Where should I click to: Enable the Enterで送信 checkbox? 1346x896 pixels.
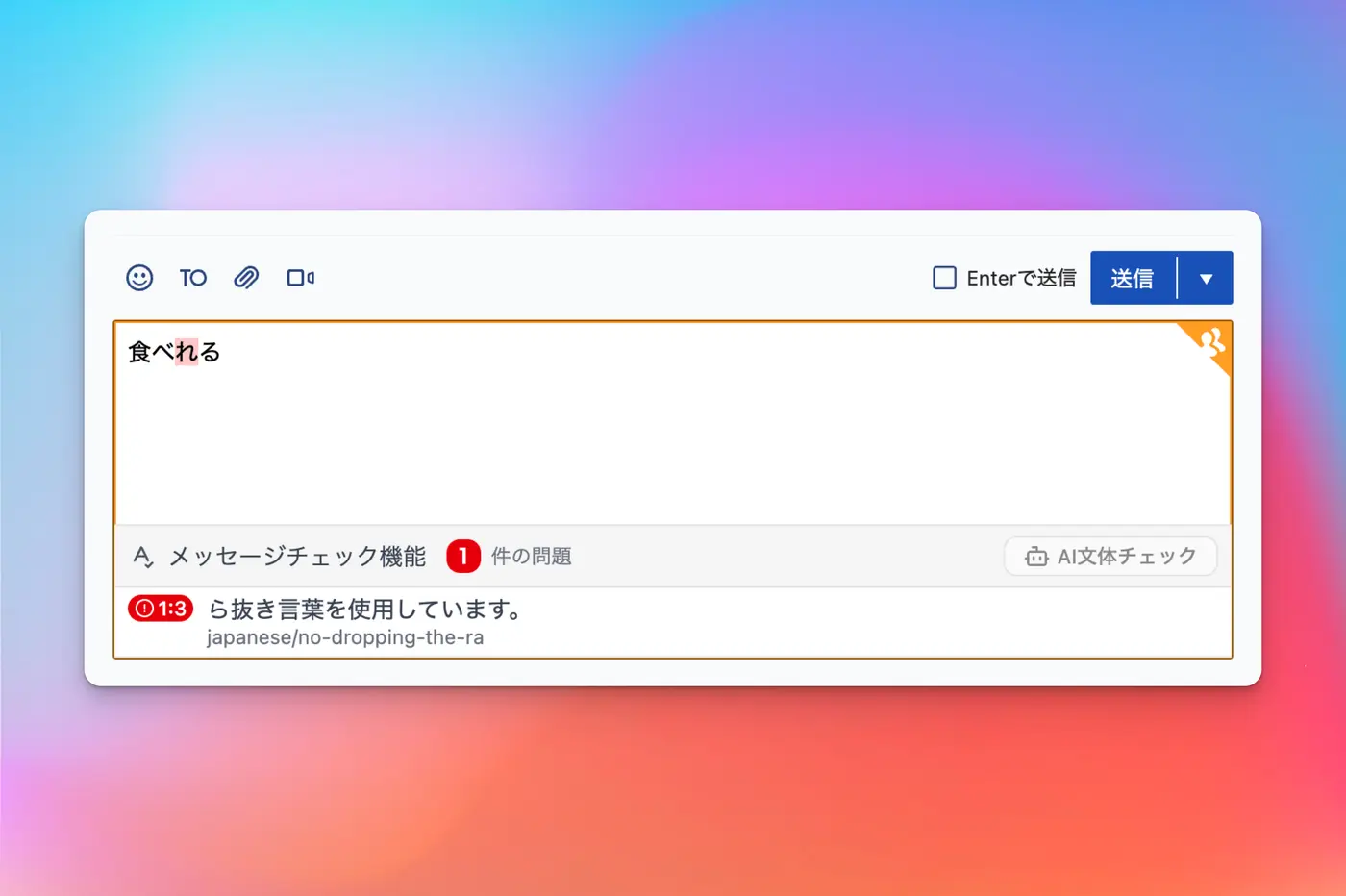pyautogui.click(x=945, y=278)
